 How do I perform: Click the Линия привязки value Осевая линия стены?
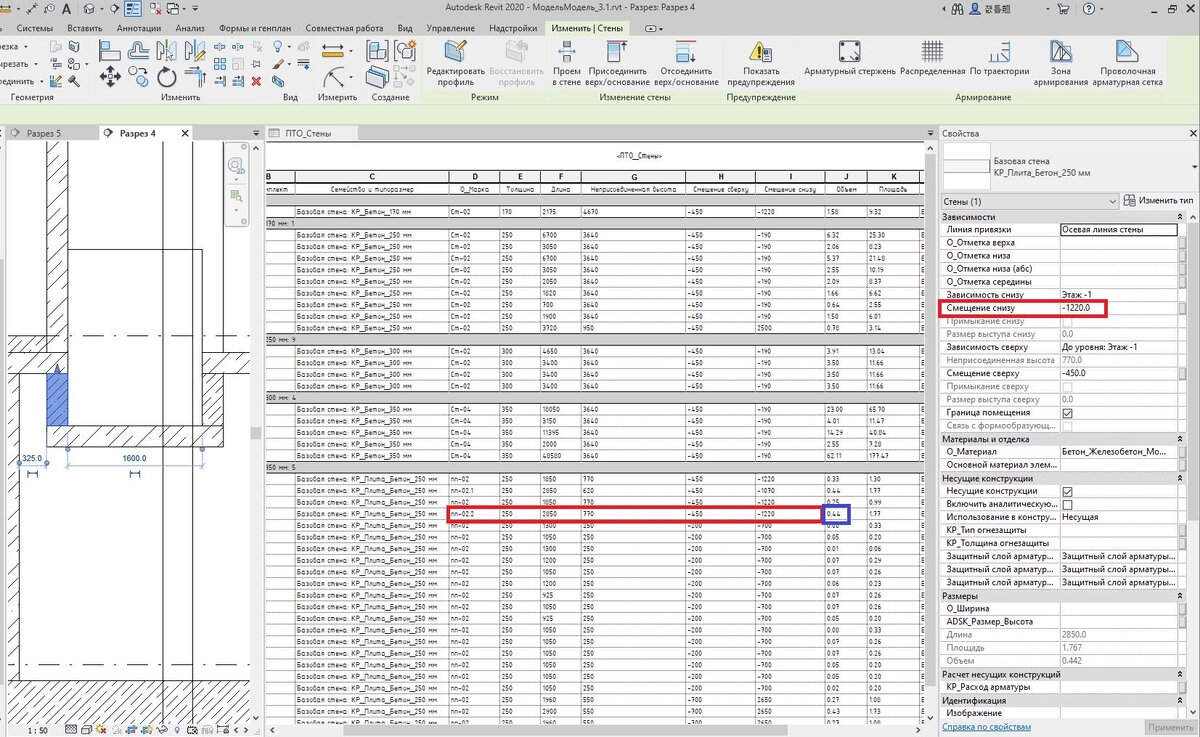(x=1118, y=230)
